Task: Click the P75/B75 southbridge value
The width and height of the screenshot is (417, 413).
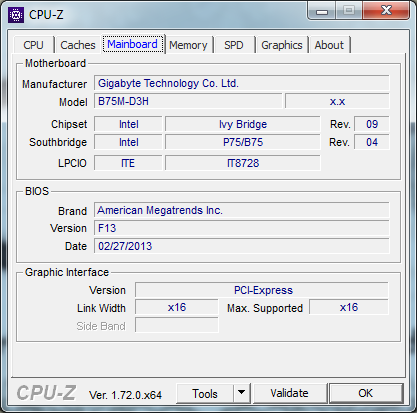Action: (243, 142)
